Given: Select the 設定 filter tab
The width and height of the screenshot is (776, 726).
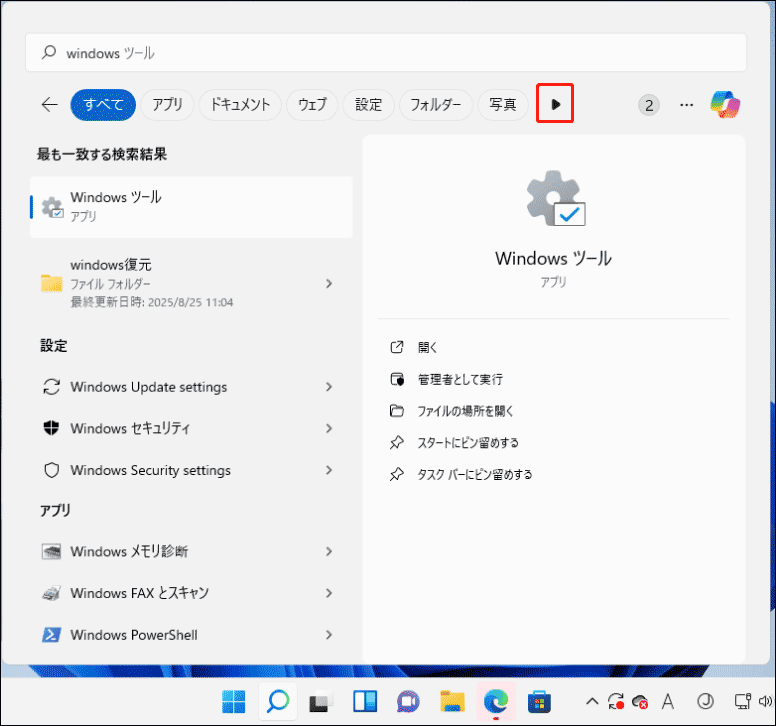Looking at the screenshot, I should tap(368, 104).
